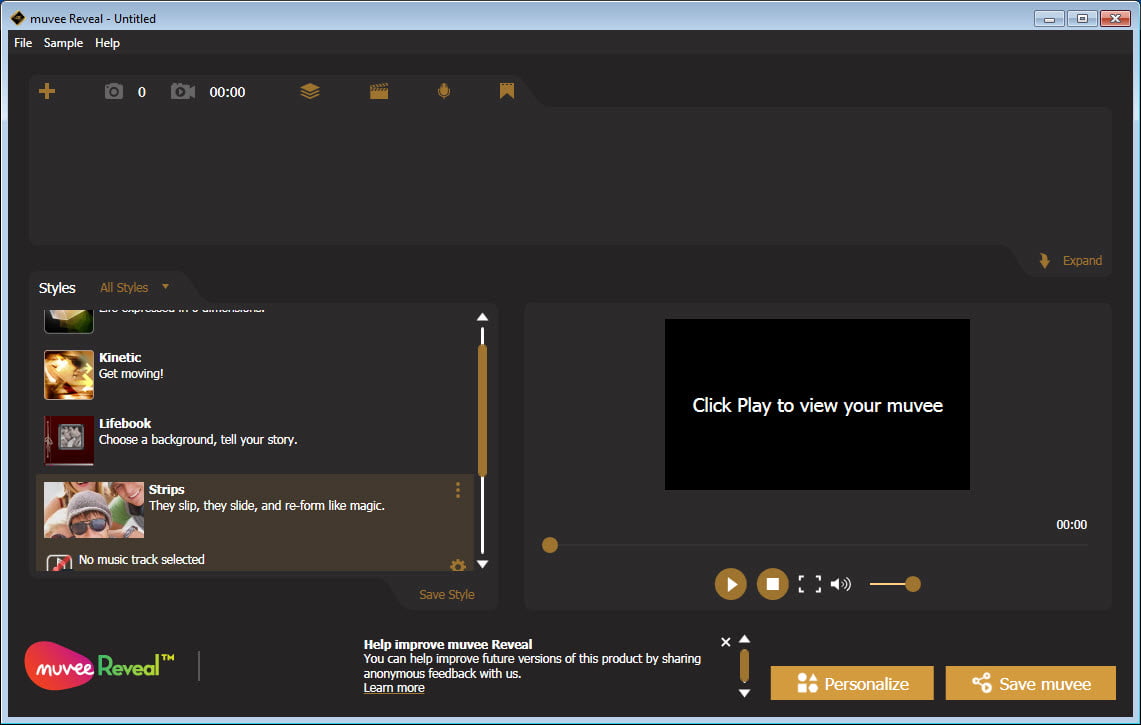Click the no music track icon
Image resolution: width=1141 pixels, height=725 pixels.
(x=59, y=562)
